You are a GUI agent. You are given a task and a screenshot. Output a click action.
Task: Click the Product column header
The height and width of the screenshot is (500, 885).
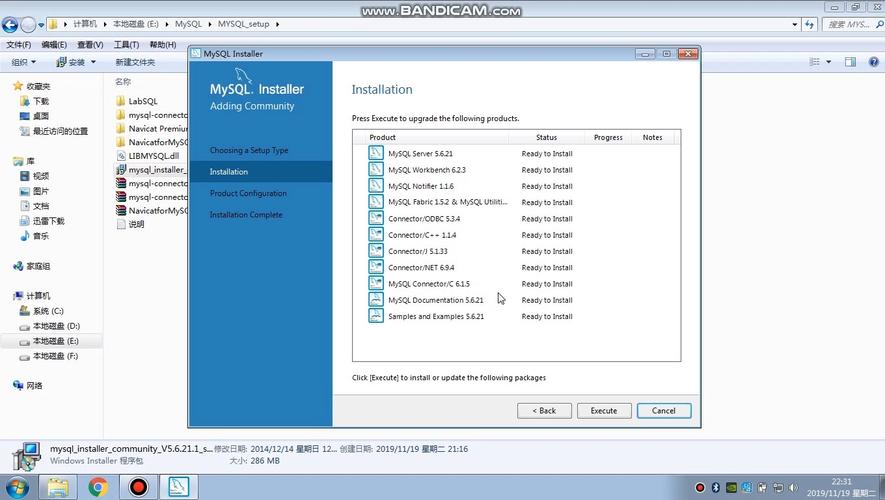[x=382, y=137]
